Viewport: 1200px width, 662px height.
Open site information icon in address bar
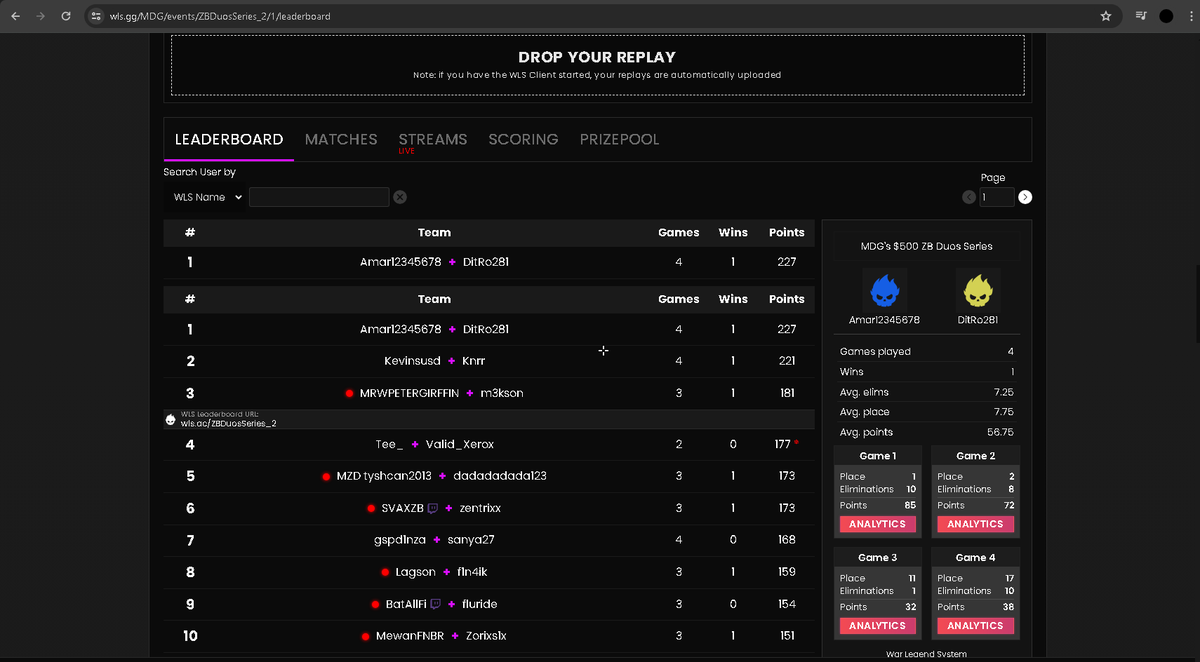(x=96, y=16)
